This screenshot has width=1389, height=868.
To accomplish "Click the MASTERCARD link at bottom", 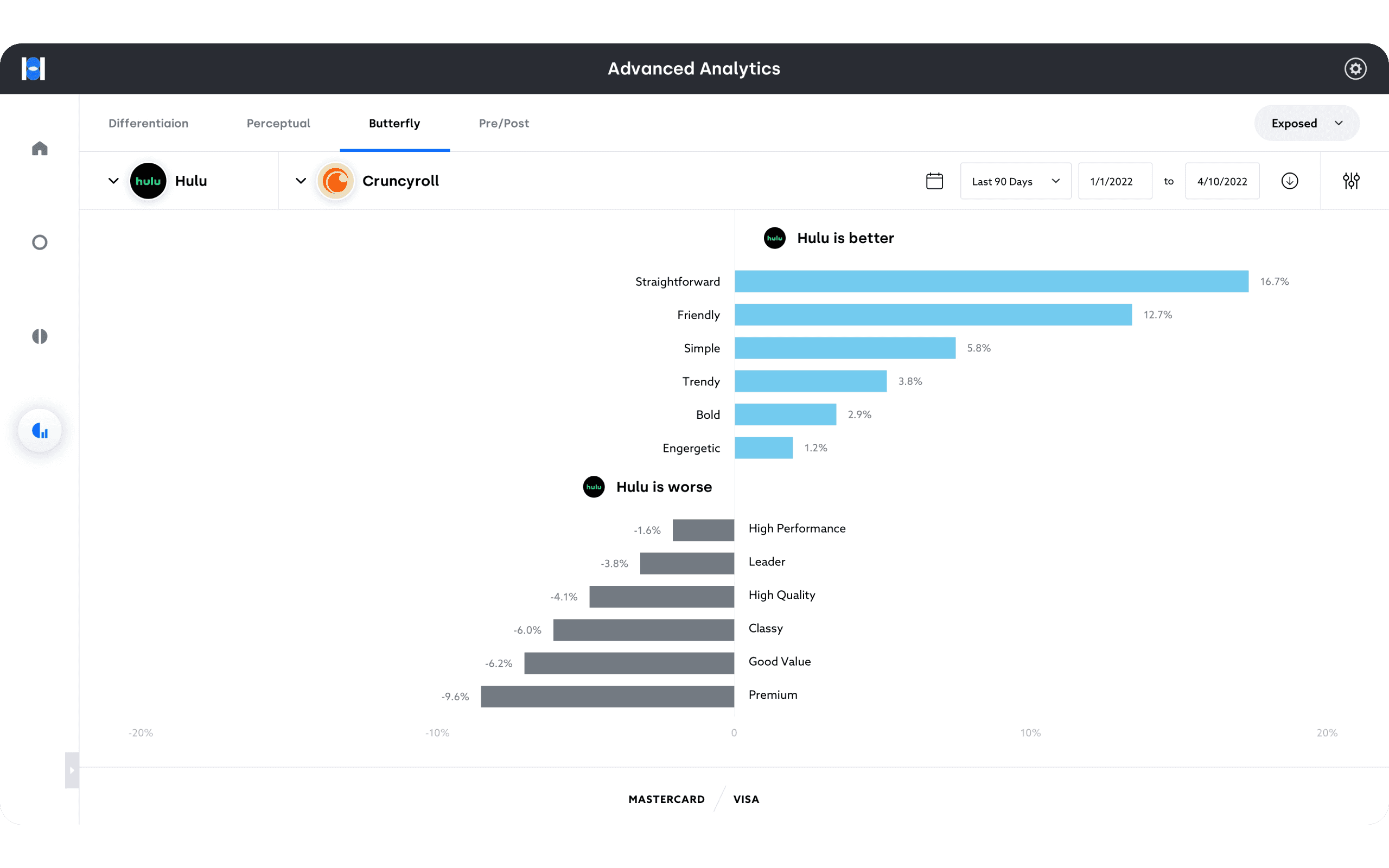I will tap(666, 799).
